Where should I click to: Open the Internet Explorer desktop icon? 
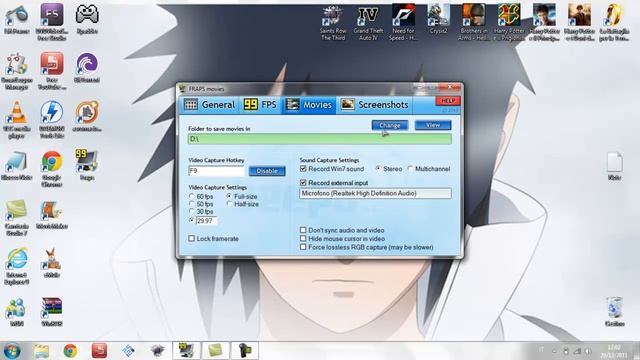click(x=17, y=259)
